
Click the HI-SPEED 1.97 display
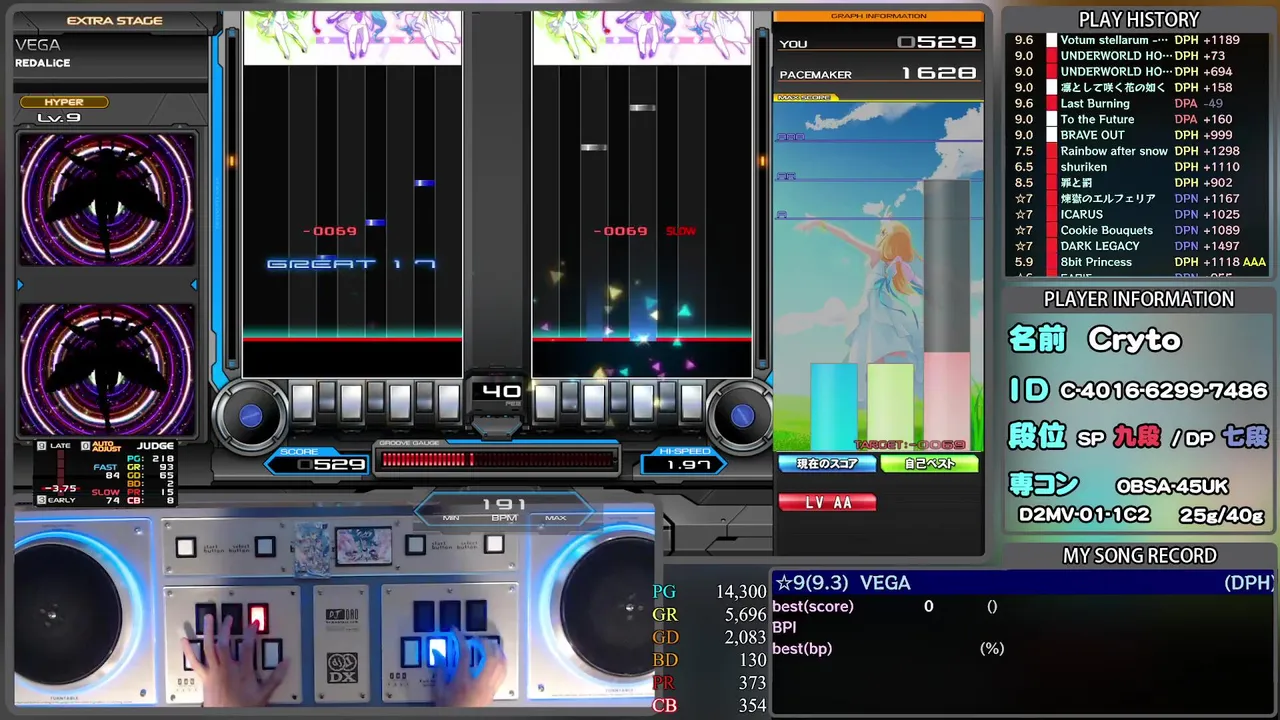(683, 460)
